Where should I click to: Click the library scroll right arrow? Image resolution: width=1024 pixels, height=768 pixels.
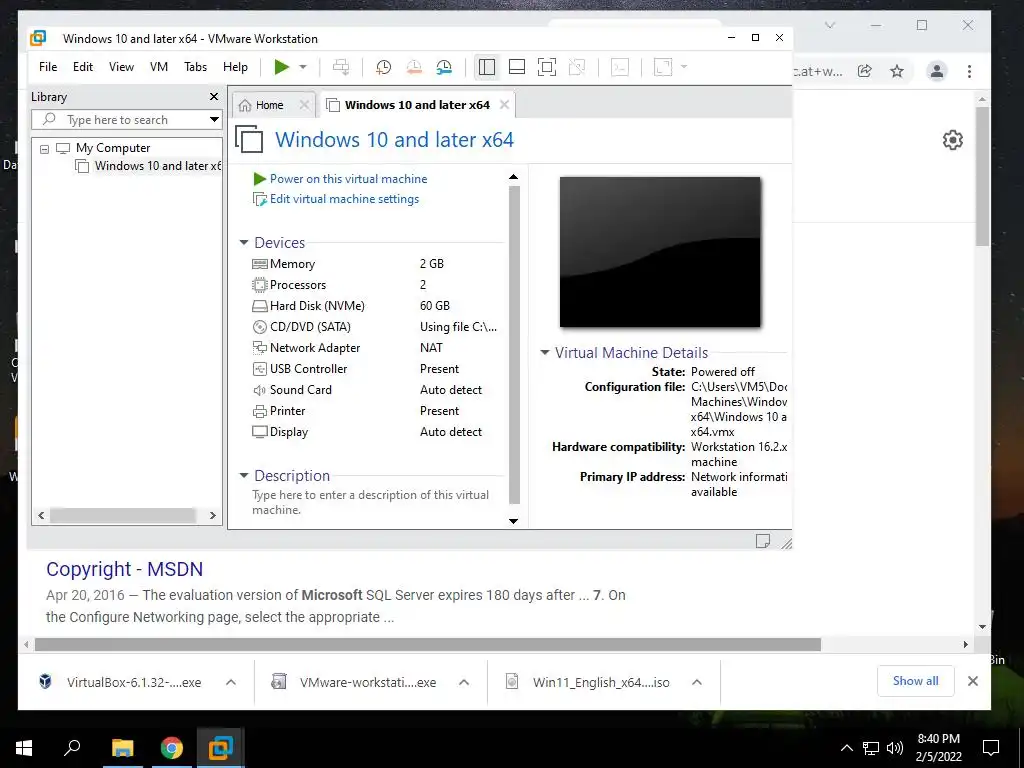[212, 515]
